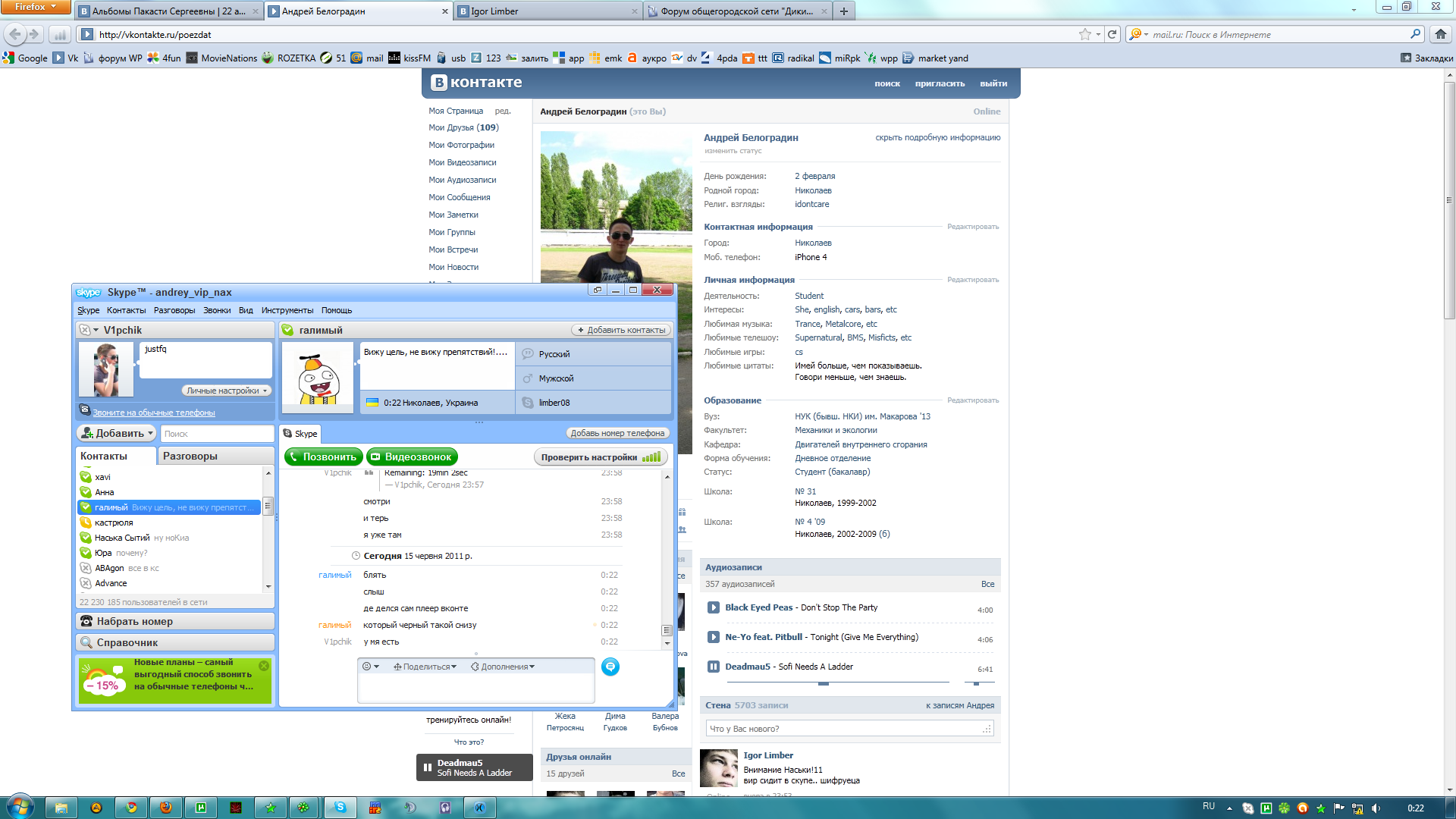Click the Firefox home icon
1456x819 pixels.
tap(1441, 34)
